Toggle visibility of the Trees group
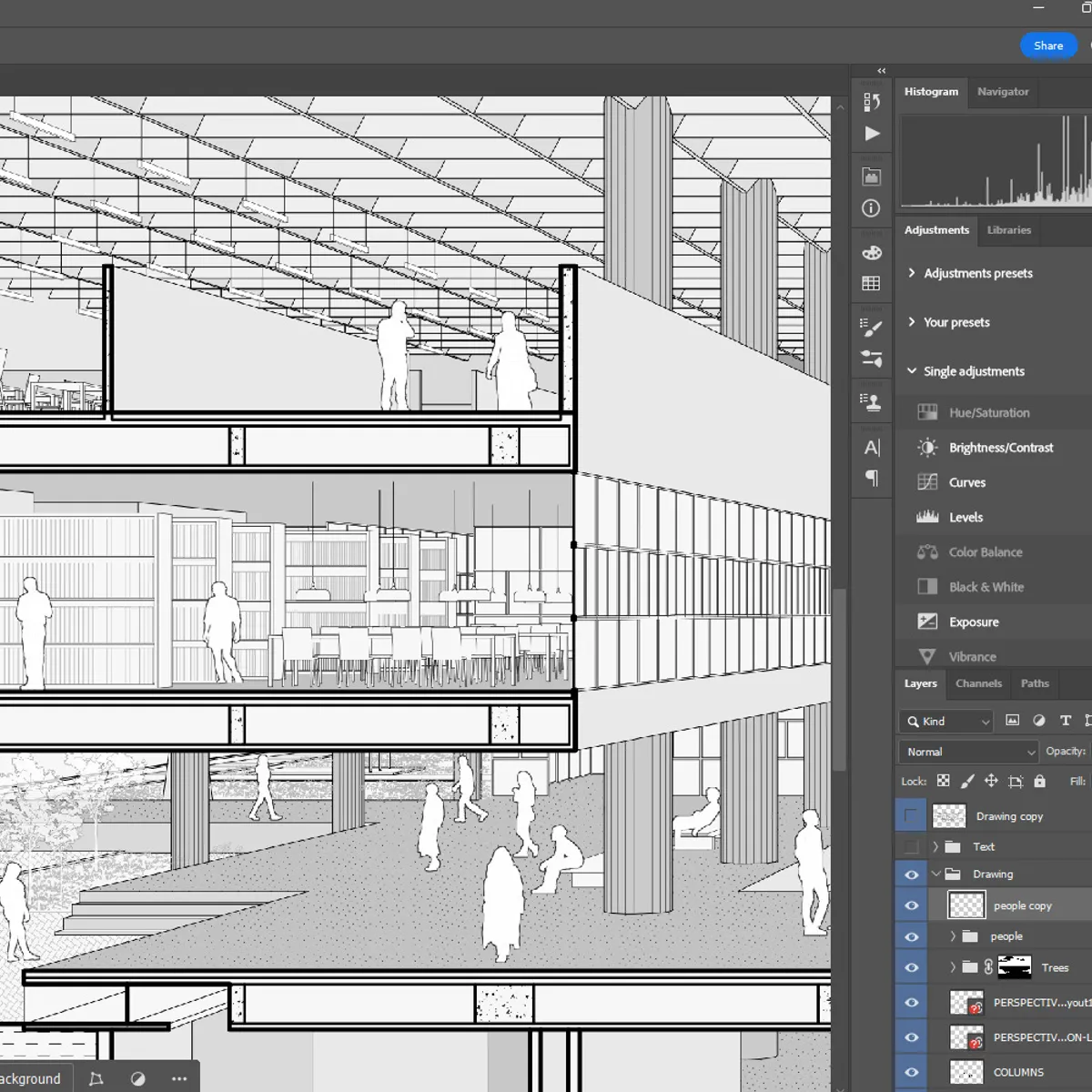Viewport: 1092px width, 1092px height. (x=910, y=967)
